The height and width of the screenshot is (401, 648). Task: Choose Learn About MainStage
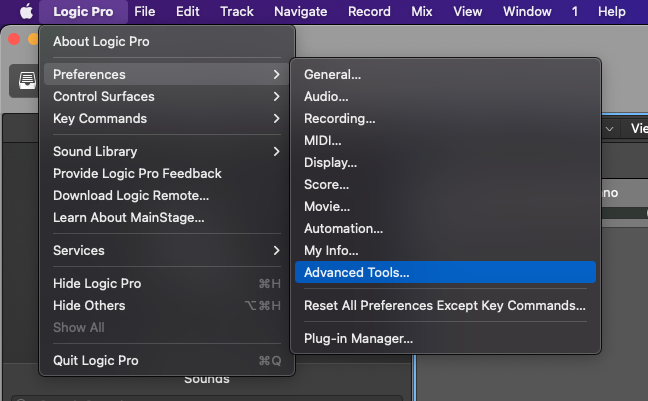pos(167,217)
